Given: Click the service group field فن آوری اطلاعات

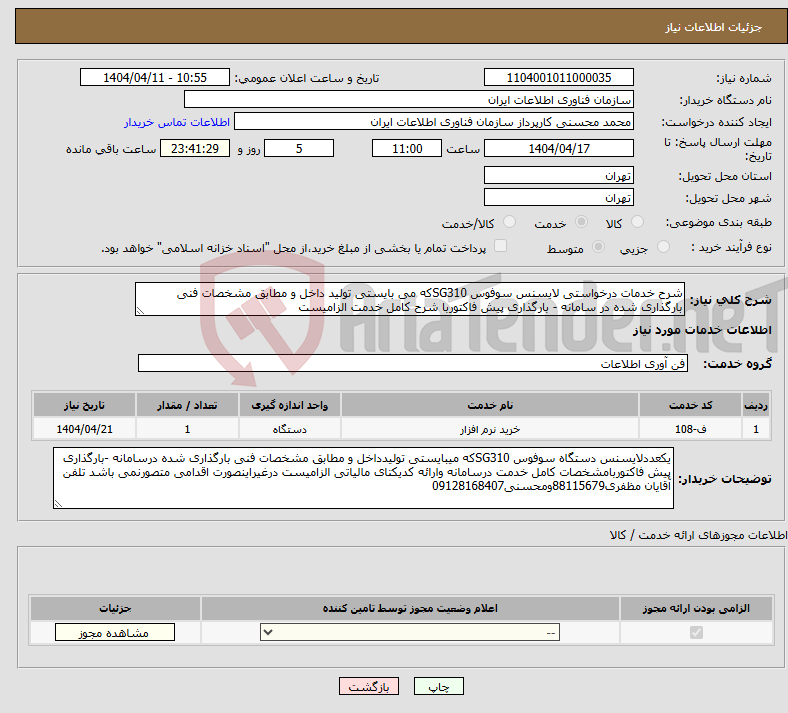Looking at the screenshot, I should point(413,363).
